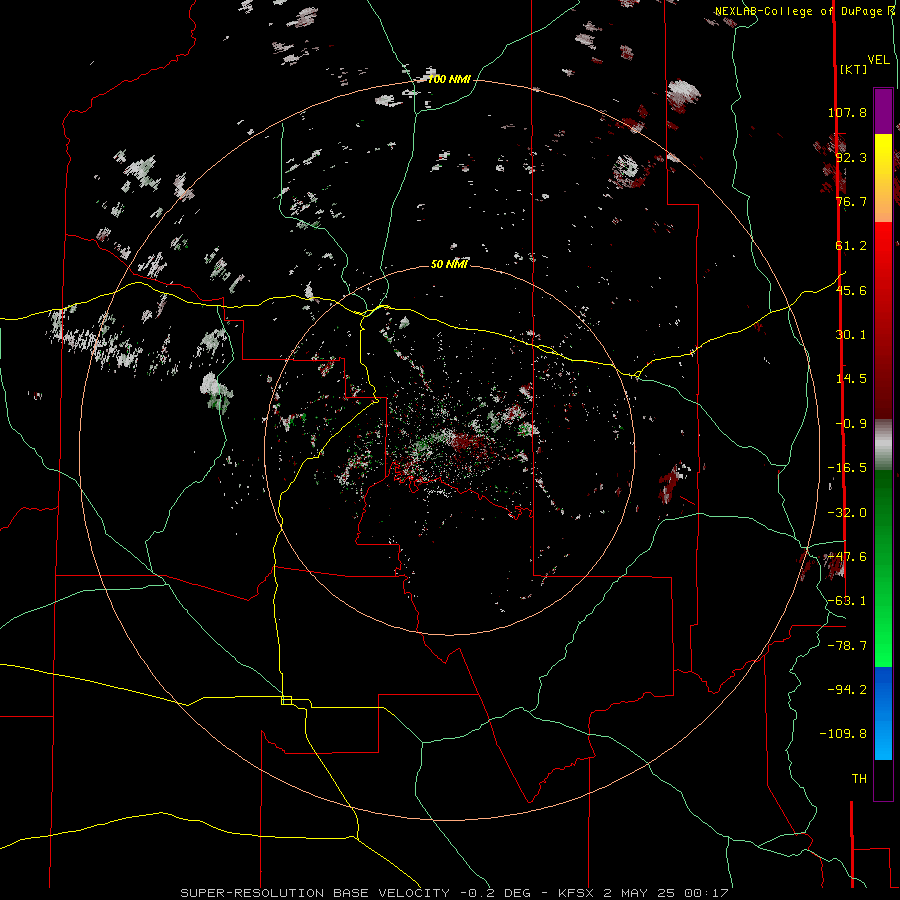Click the -63.1 velocity scale value
The image size is (900, 900).
pos(847,601)
